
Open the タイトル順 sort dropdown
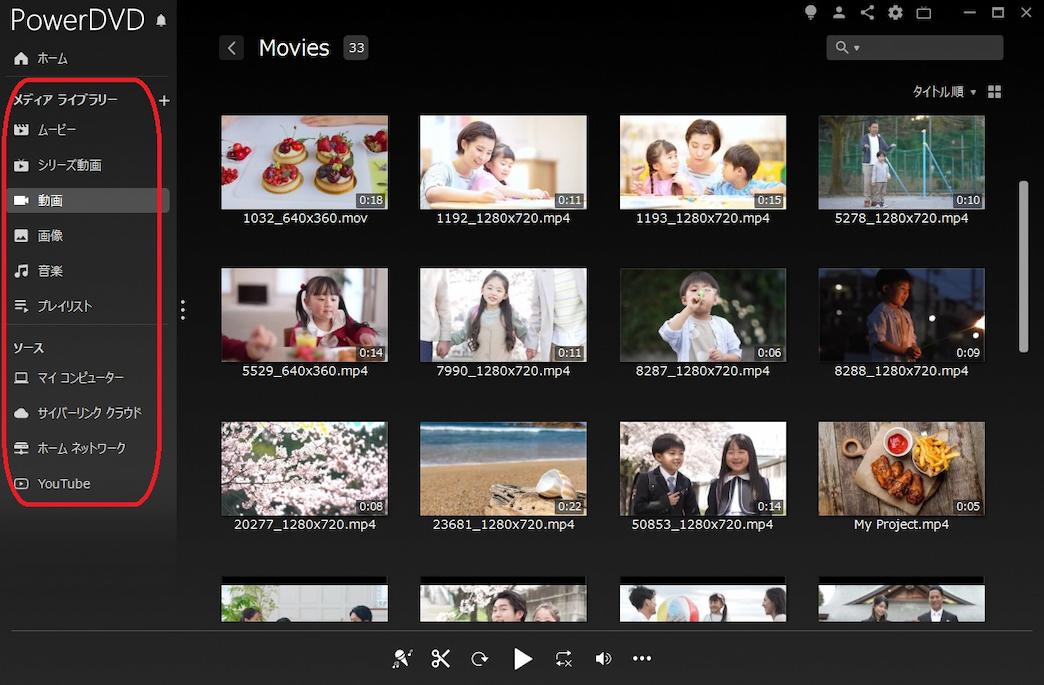(944, 92)
